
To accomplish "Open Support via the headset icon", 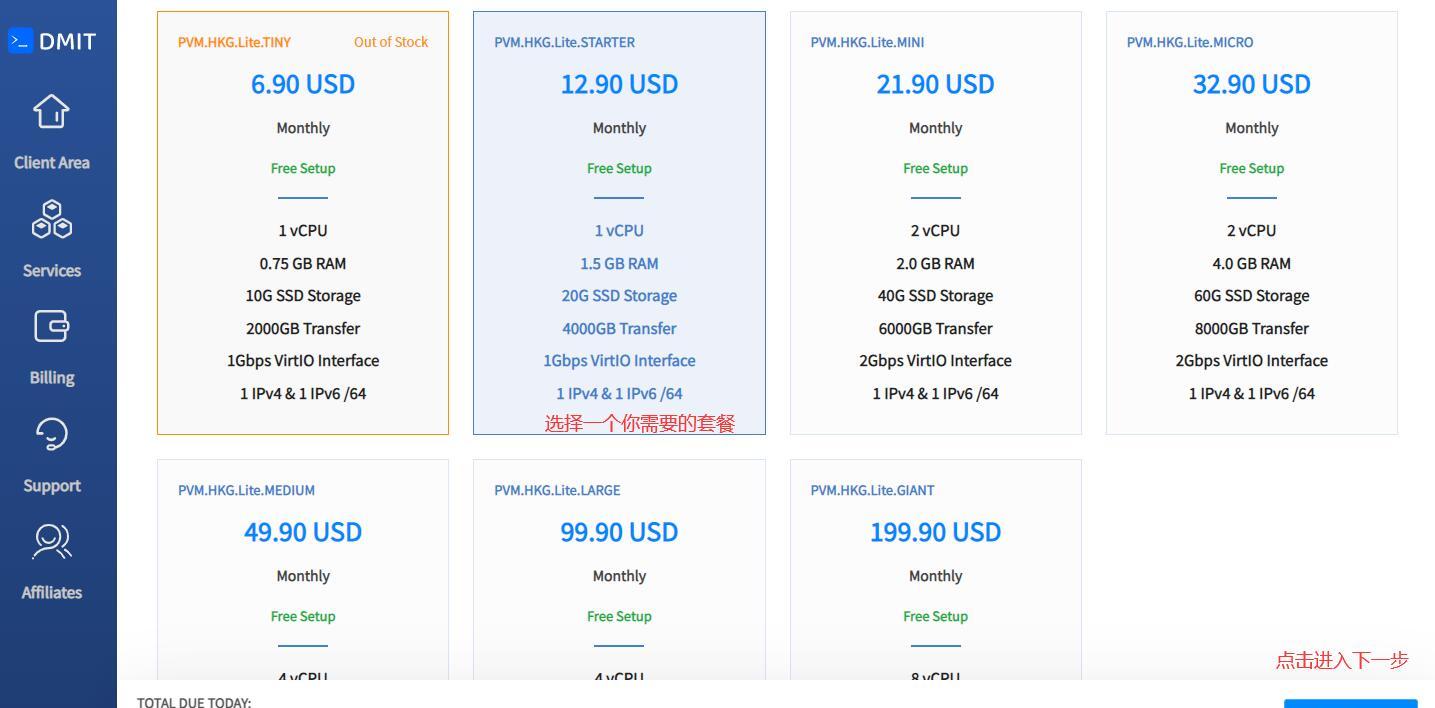I will (x=52, y=434).
